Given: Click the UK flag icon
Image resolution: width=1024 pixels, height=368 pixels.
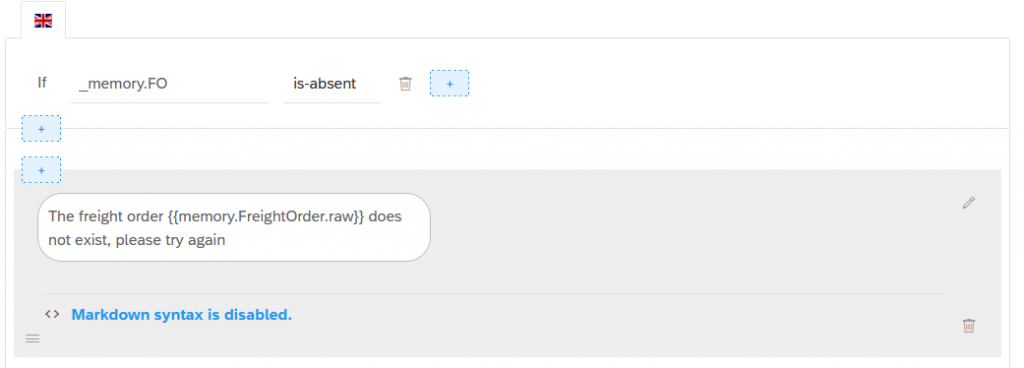Looking at the screenshot, I should [x=43, y=21].
